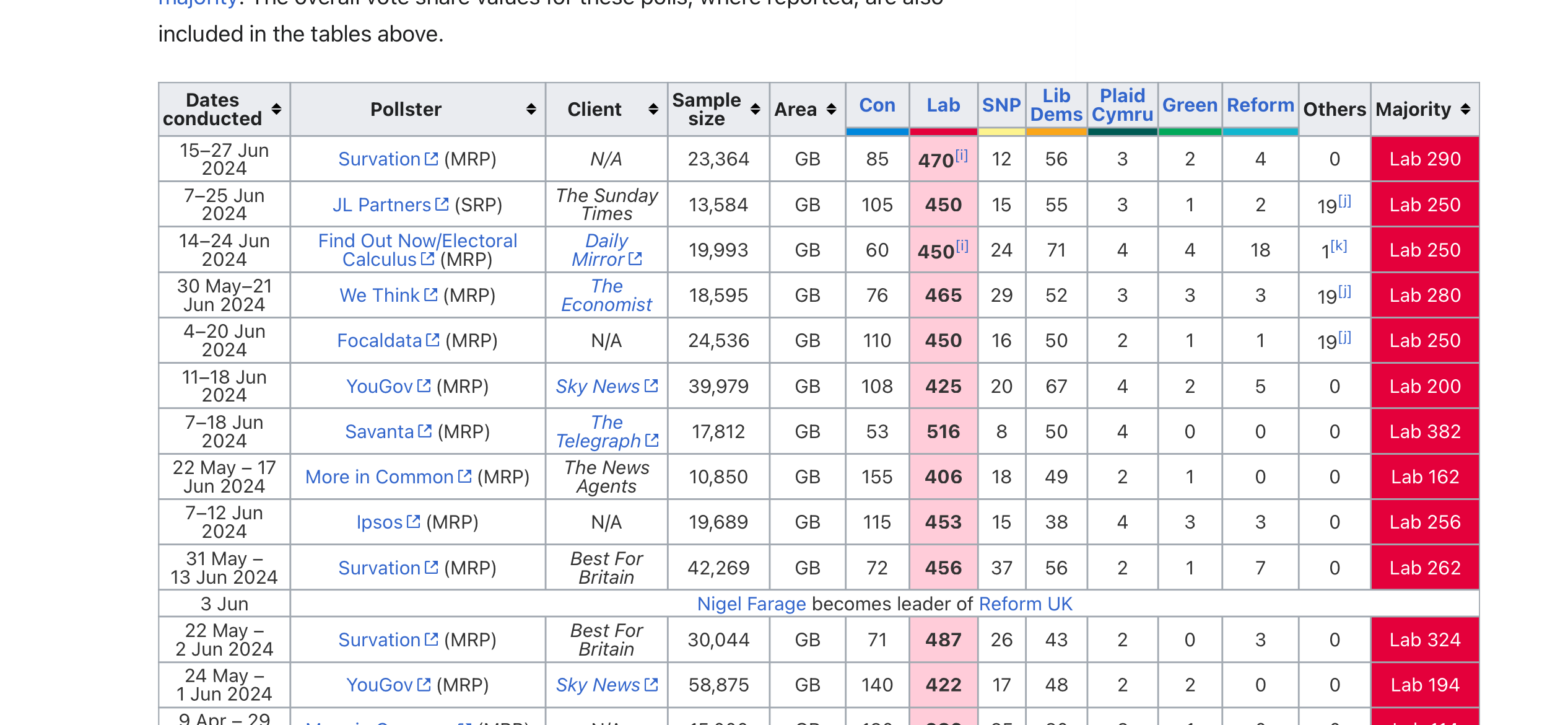Open the Ipsos pollster link

click(388, 522)
